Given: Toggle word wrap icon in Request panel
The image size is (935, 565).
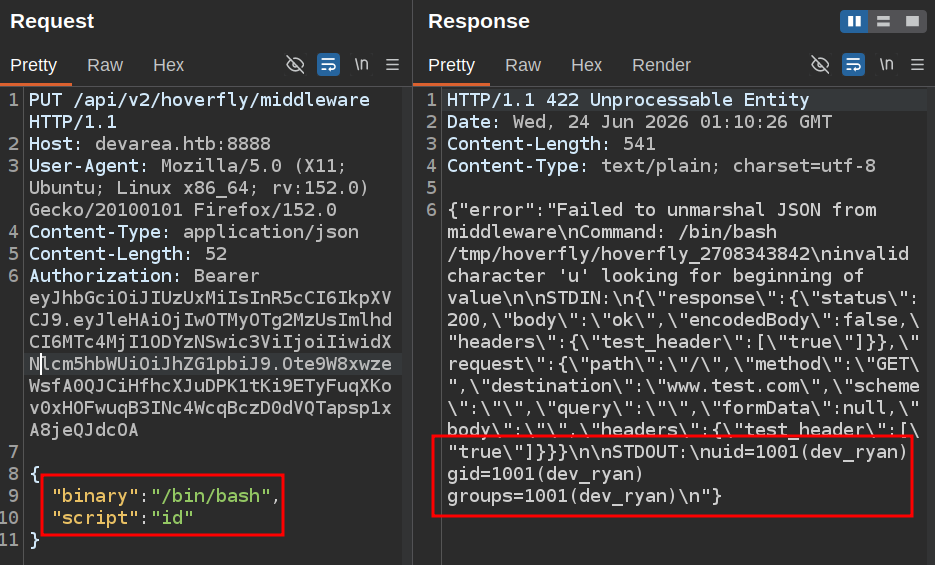Looking at the screenshot, I should [329, 64].
